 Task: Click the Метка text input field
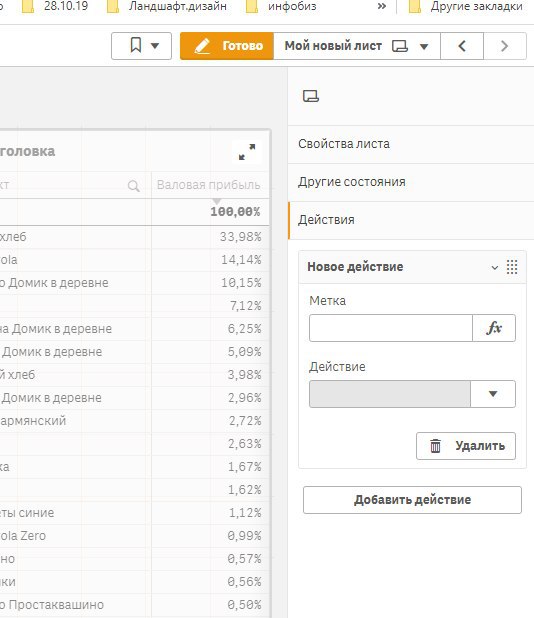coord(391,328)
